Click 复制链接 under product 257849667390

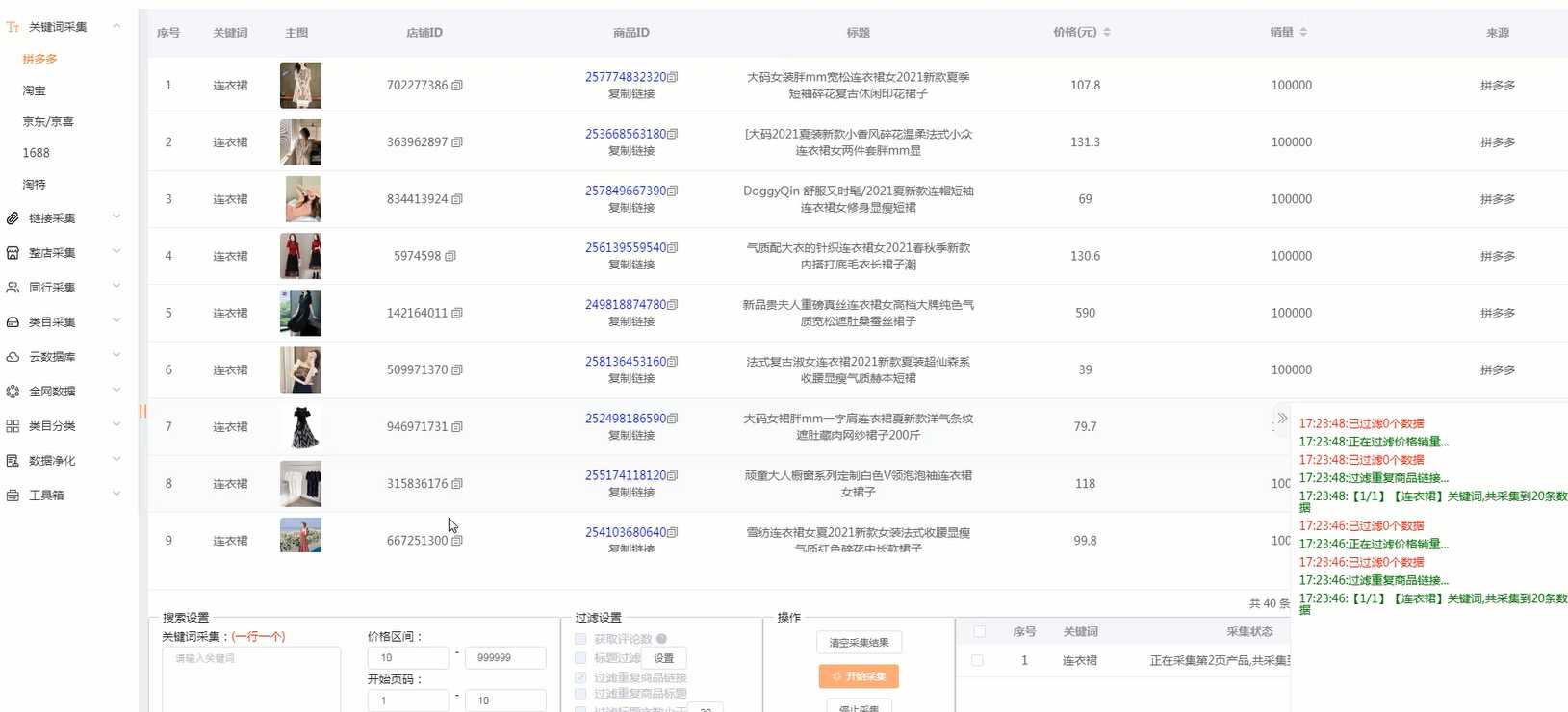click(631, 208)
